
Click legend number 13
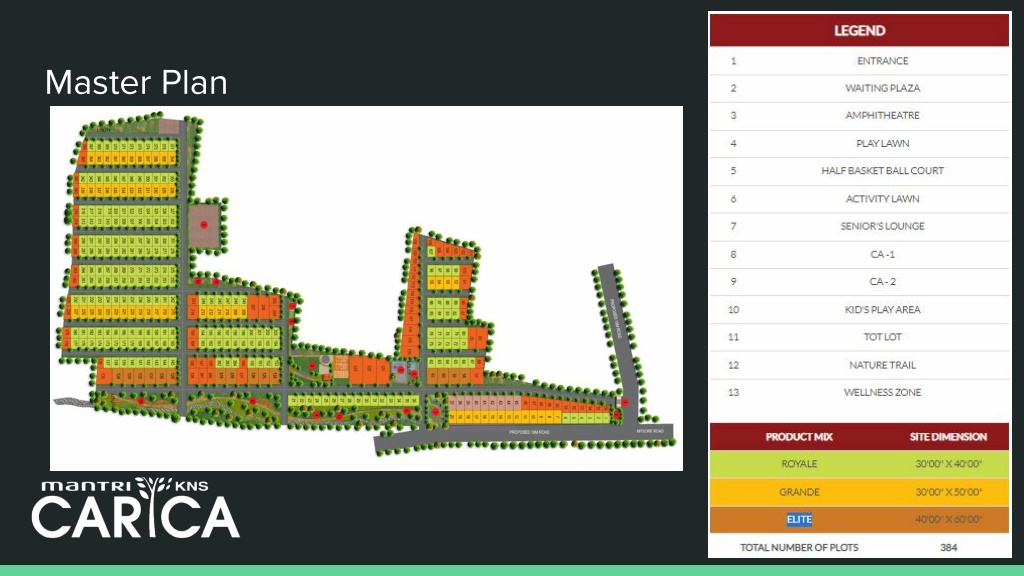[733, 393]
